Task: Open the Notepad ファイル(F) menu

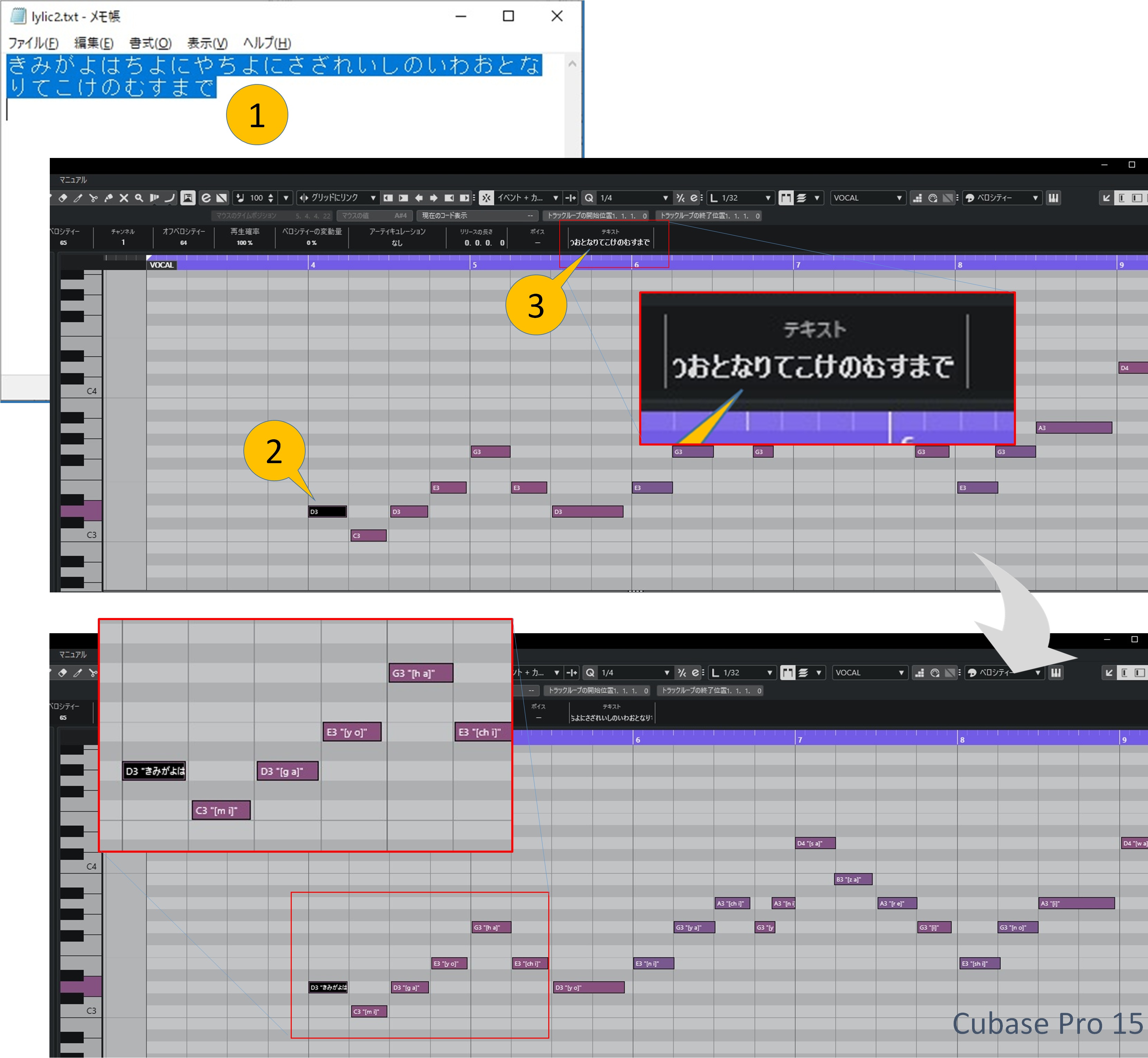Action: 32,43
